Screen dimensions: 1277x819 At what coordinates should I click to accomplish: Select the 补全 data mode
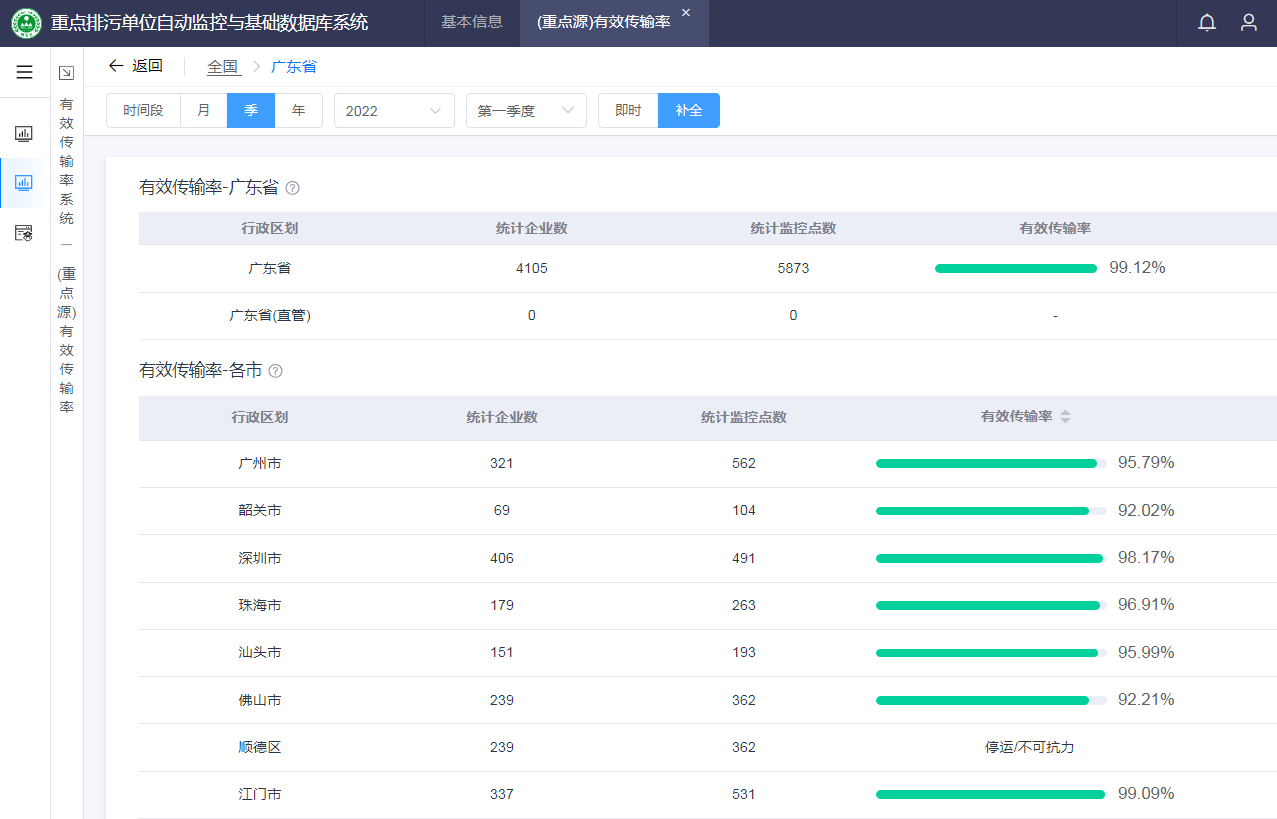(689, 110)
